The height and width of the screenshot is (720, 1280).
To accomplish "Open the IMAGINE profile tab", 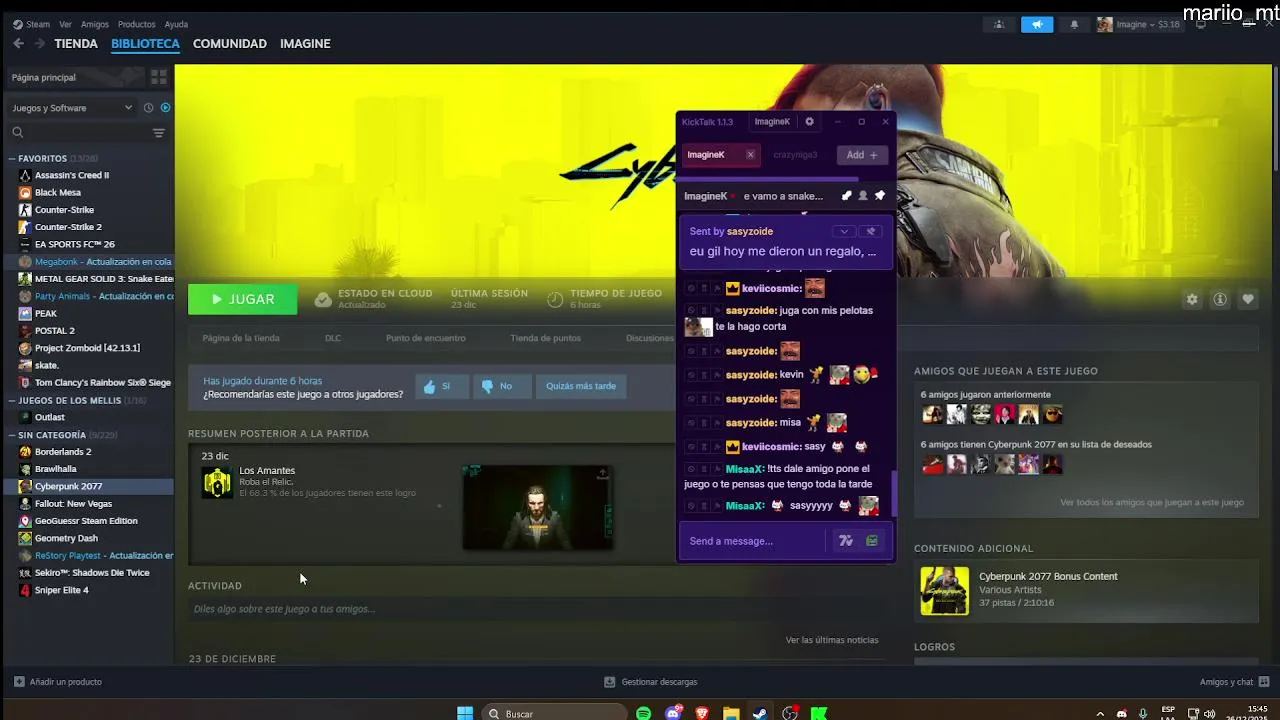I will (x=305, y=43).
